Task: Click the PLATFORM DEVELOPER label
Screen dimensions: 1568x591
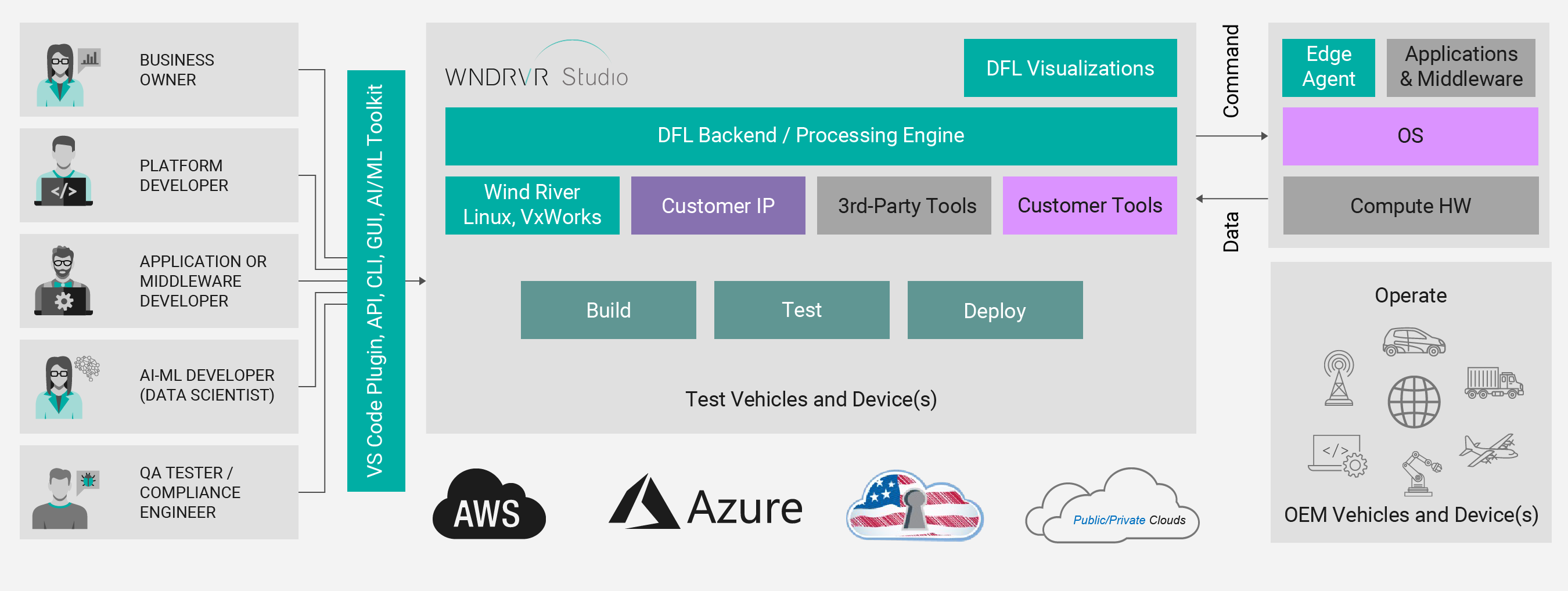Action: (184, 175)
